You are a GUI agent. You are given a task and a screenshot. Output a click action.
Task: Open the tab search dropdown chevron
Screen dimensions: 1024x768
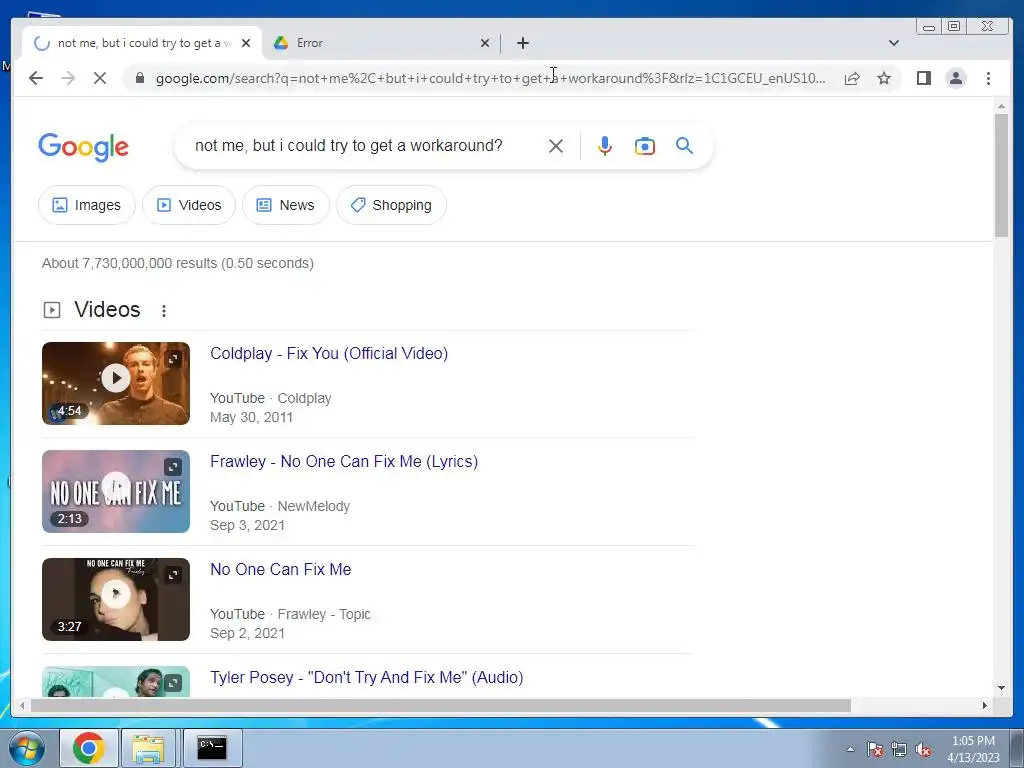coord(894,43)
